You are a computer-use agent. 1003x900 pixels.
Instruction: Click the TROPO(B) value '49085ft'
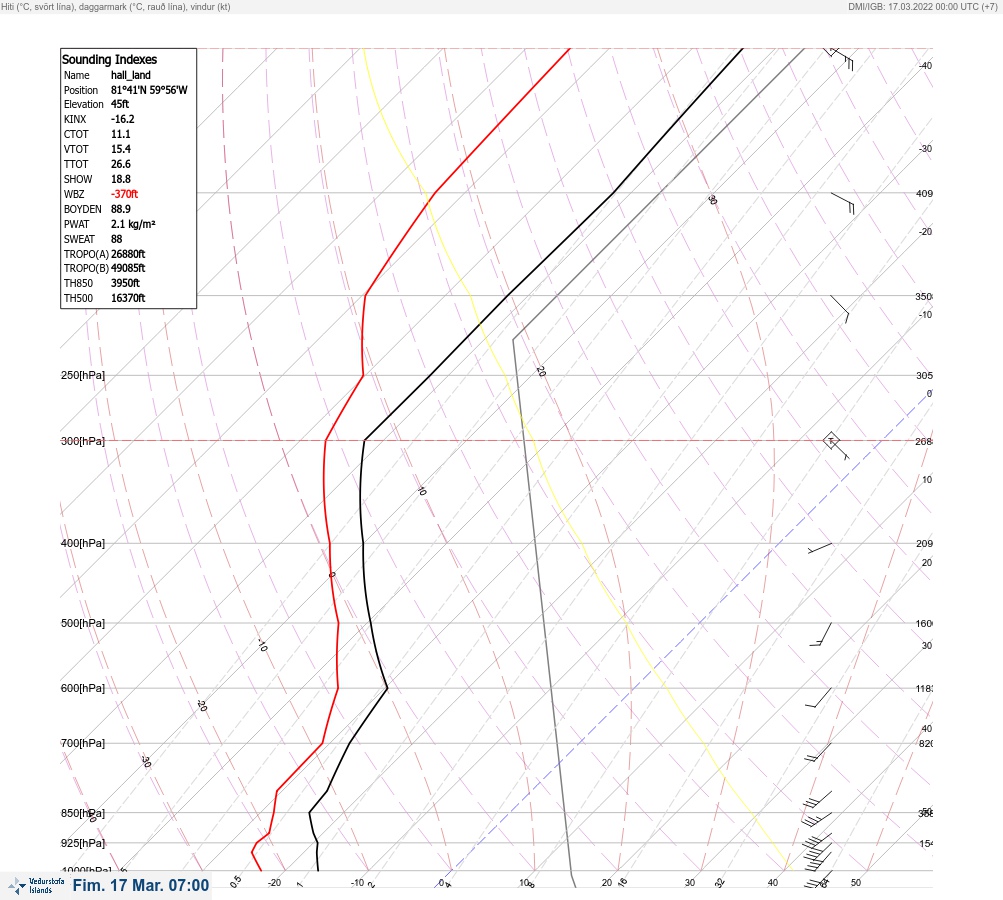coord(128,268)
